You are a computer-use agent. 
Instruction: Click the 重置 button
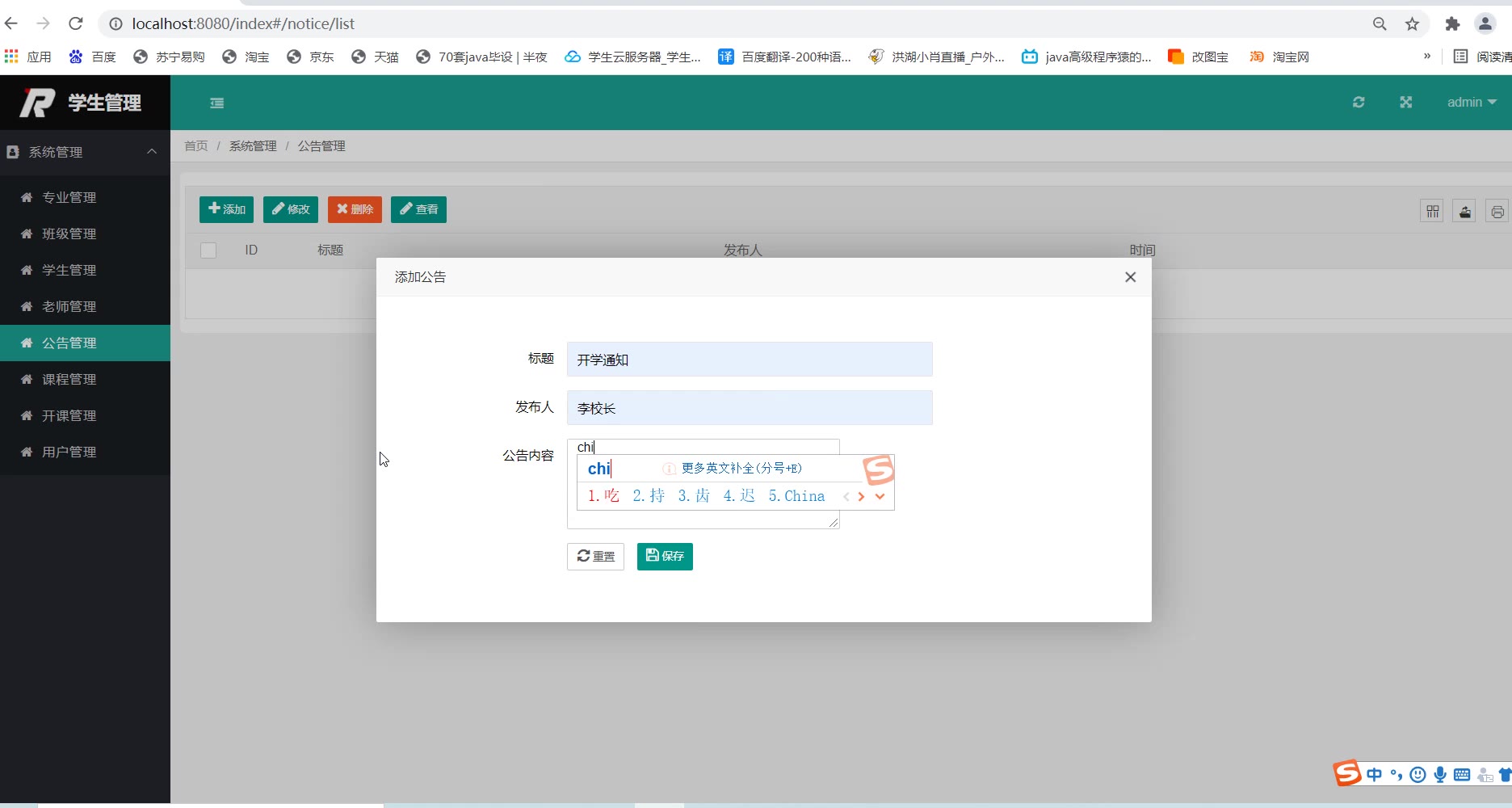pyautogui.click(x=595, y=556)
